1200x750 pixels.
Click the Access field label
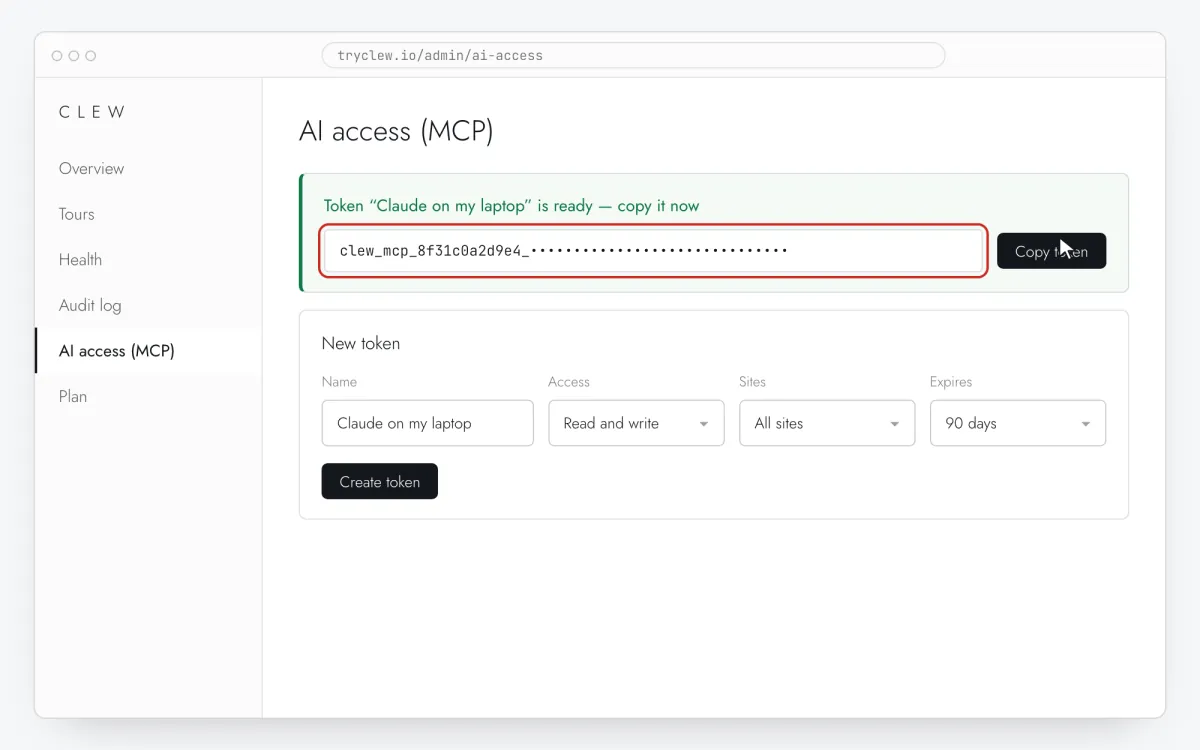click(x=569, y=382)
